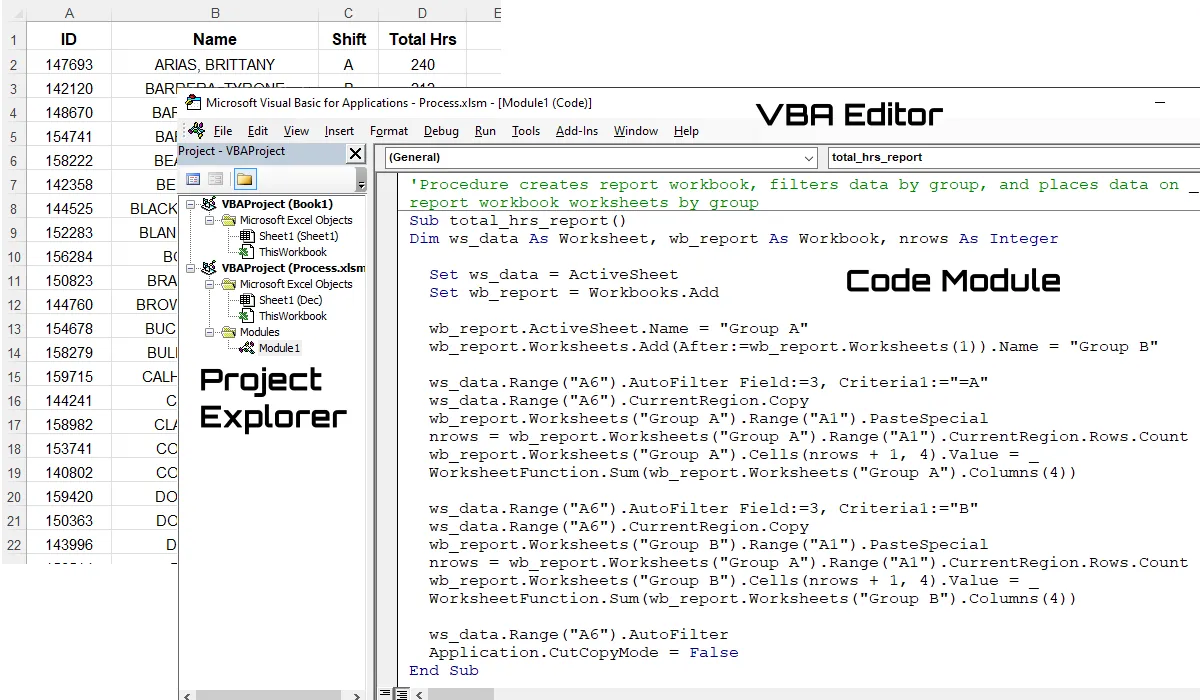Open the Format menu
This screenshot has height=700, width=1200.
coord(389,131)
